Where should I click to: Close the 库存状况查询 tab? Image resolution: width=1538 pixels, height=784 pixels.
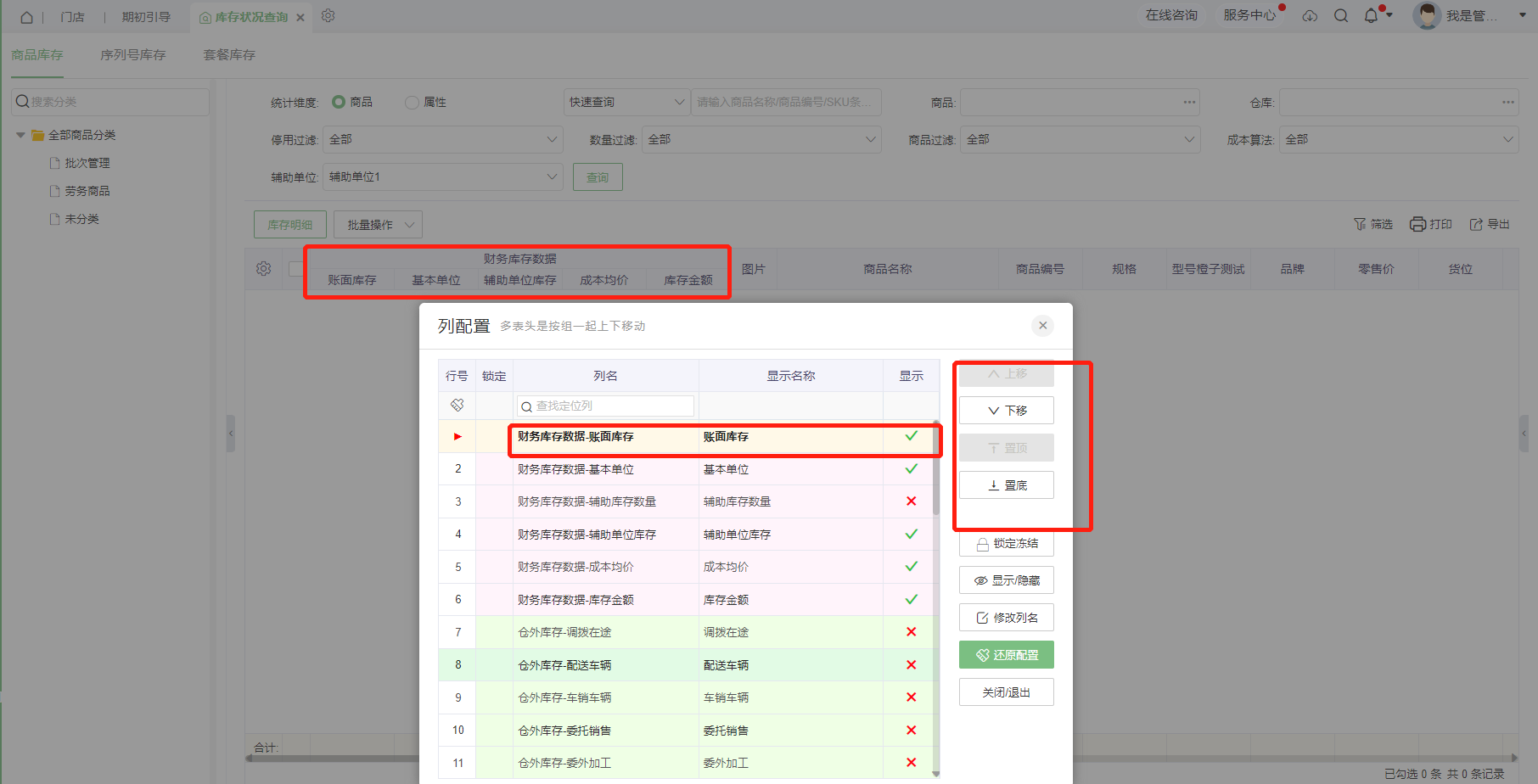click(300, 17)
